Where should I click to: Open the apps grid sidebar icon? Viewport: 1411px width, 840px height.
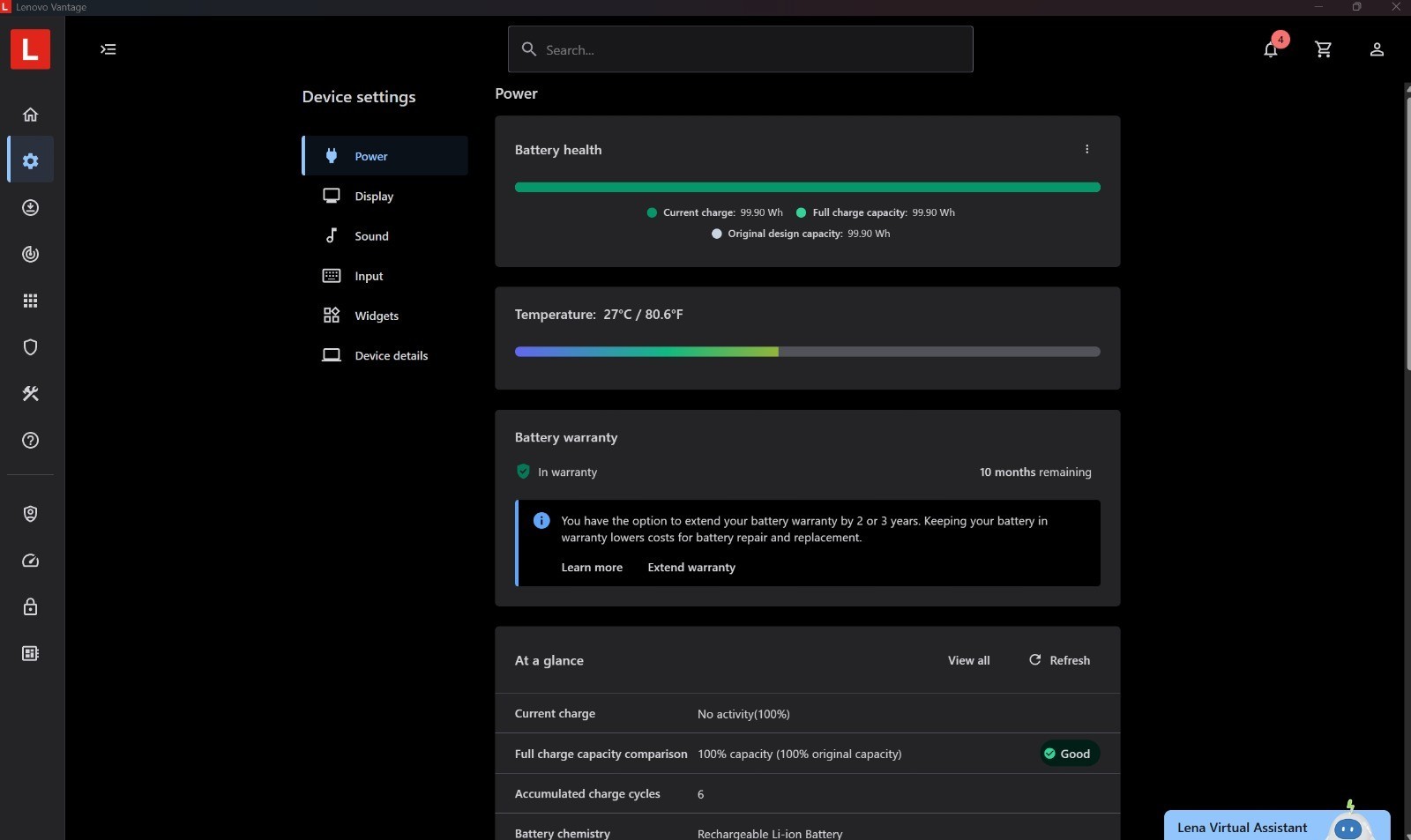click(30, 301)
